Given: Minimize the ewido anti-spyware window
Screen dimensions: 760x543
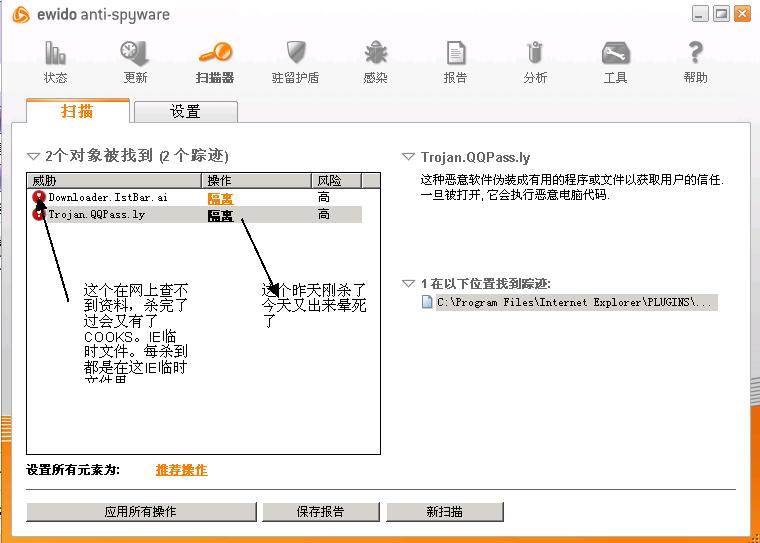Looking at the screenshot, I should coord(700,14).
